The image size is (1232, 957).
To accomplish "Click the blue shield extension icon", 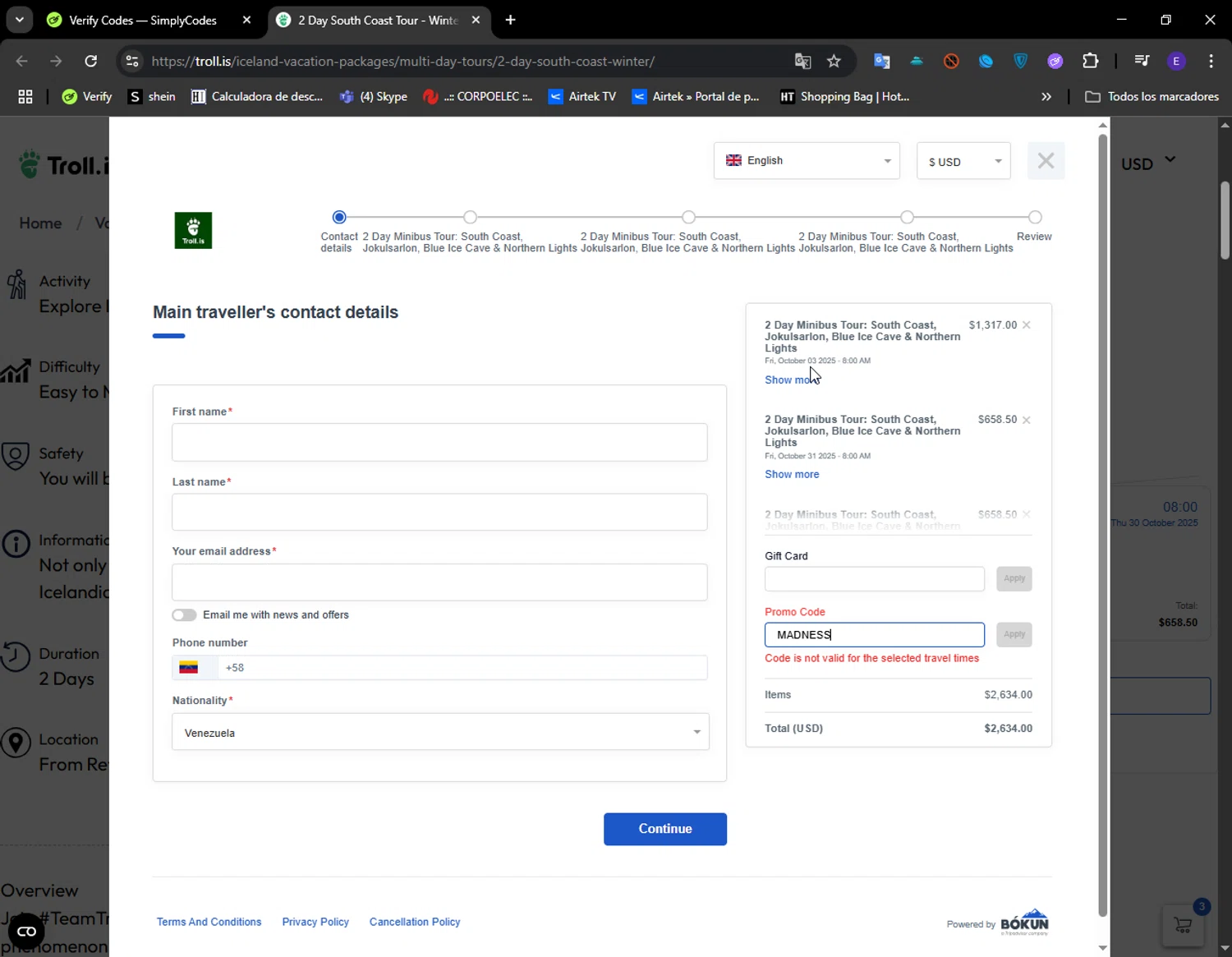I will coord(1020,61).
